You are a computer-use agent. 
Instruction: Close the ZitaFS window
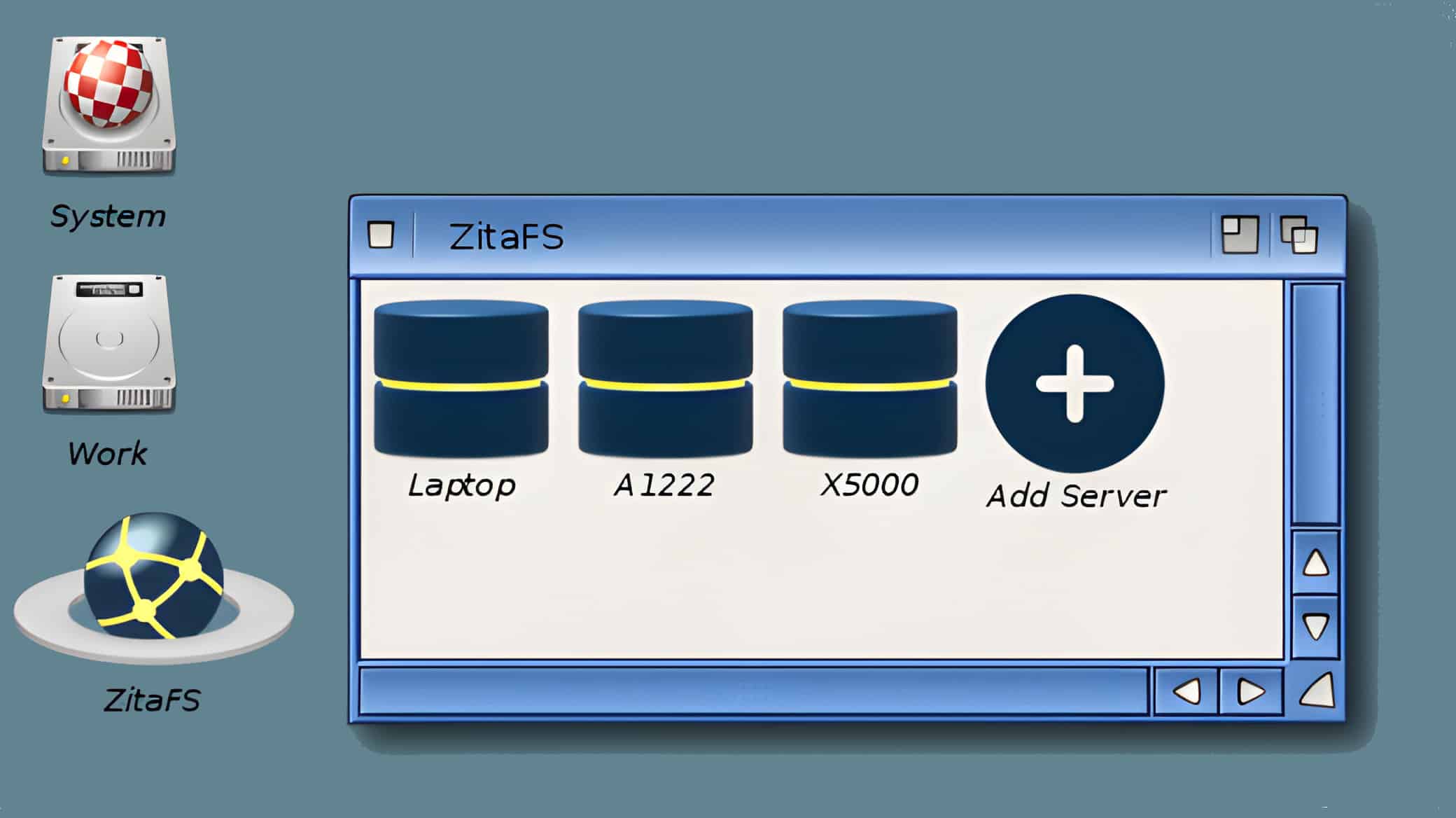coord(381,235)
